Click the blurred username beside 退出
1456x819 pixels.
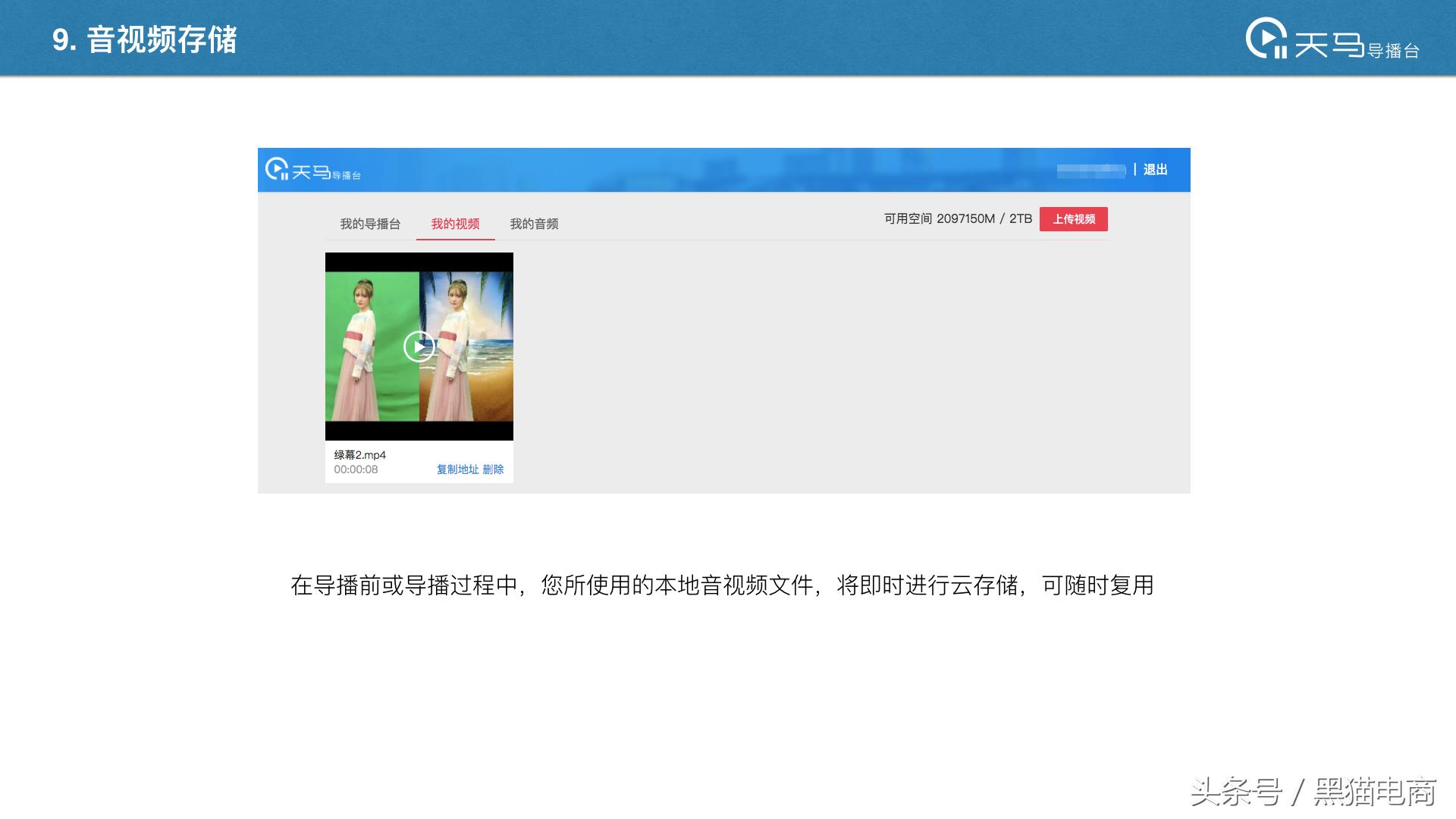click(x=1092, y=170)
